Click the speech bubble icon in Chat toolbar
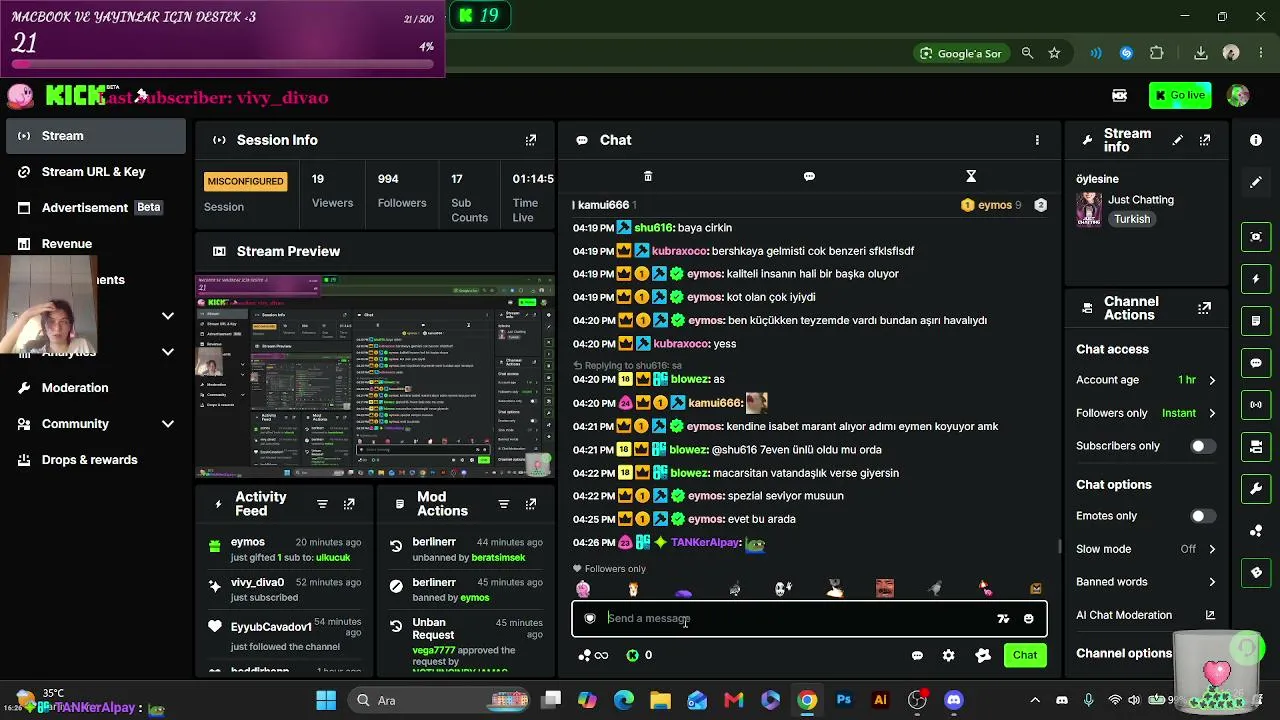The height and width of the screenshot is (720, 1280). (809, 176)
